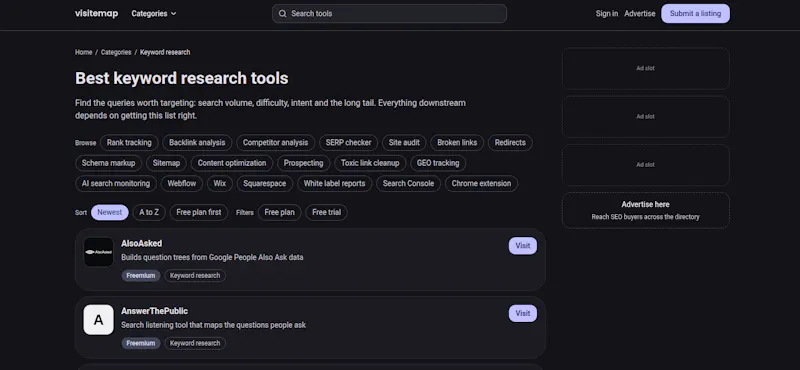Expand the Categories dropdown menu
Screen dimensions: 800x370
154,14
